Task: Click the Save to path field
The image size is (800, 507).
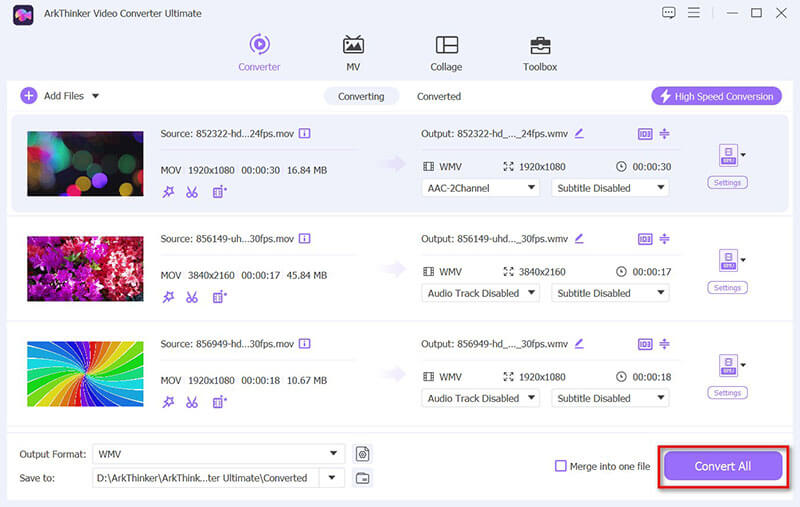Action: coord(206,478)
